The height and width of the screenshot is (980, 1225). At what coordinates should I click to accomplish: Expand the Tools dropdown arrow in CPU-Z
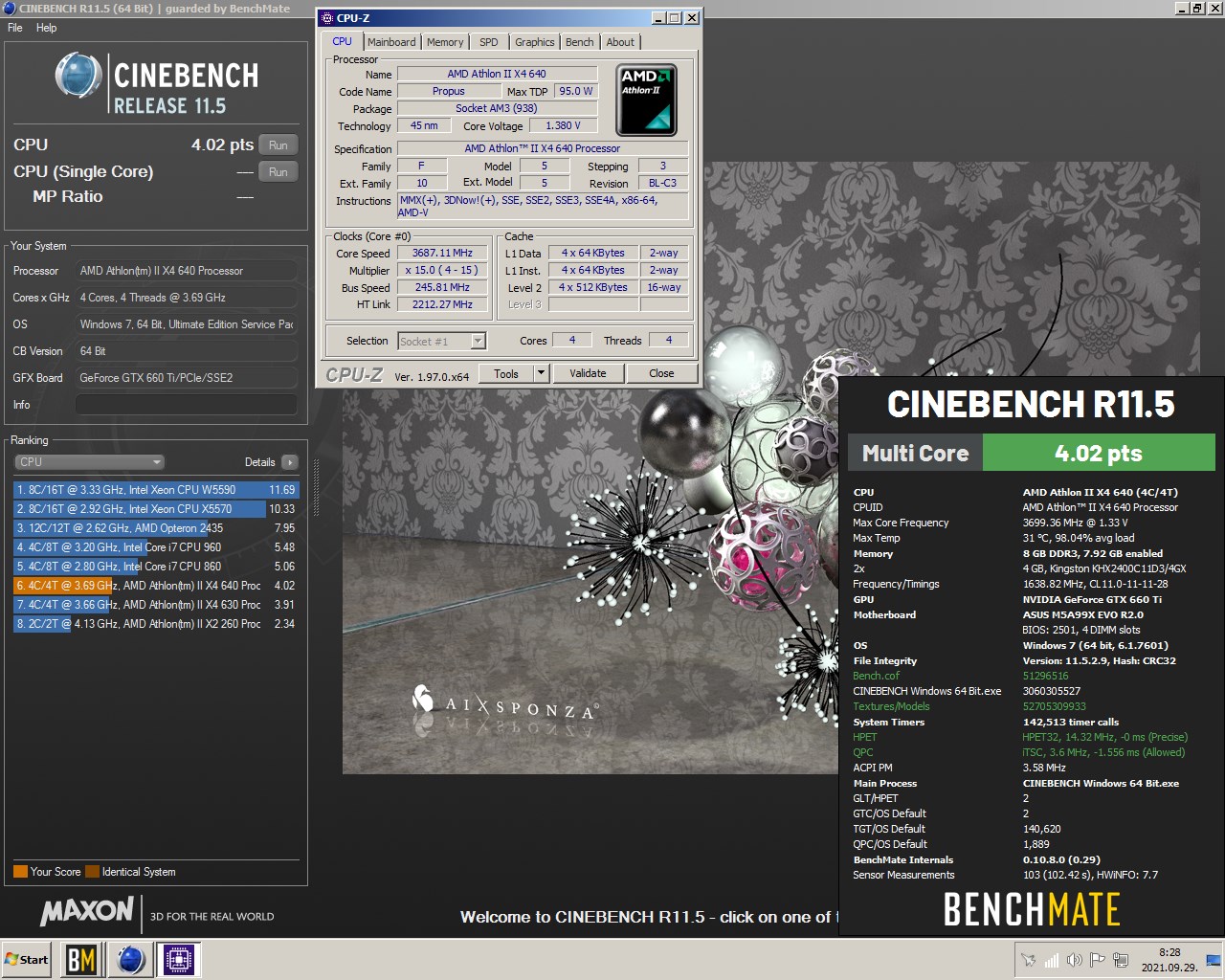coord(541,373)
